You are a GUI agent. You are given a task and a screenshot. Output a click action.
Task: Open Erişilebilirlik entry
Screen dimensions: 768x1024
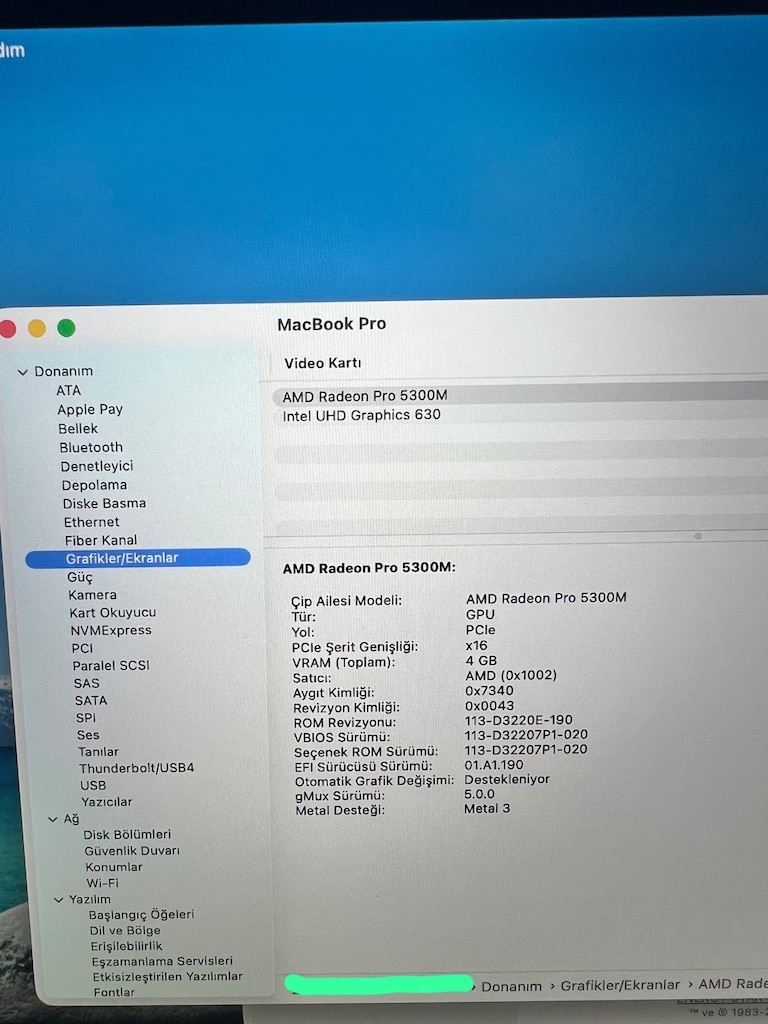127,946
